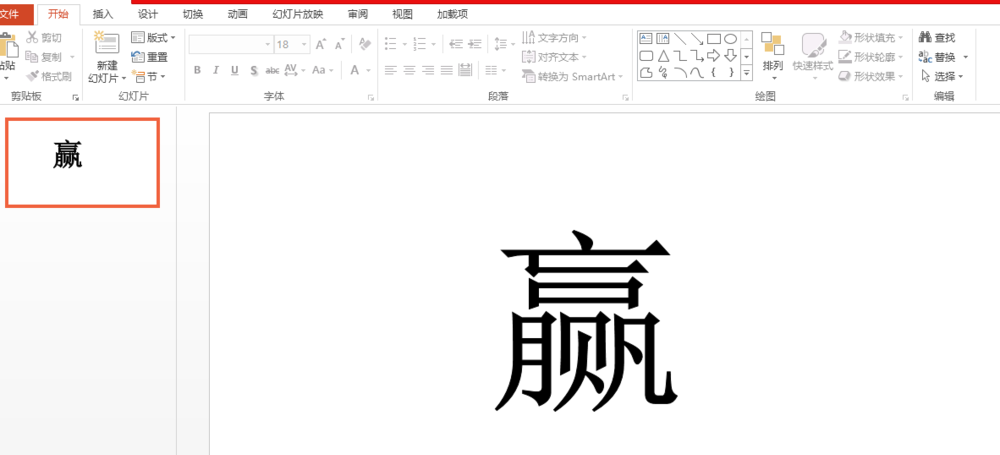1000x455 pixels.
Task: Toggle underline formatting
Action: (x=235, y=70)
